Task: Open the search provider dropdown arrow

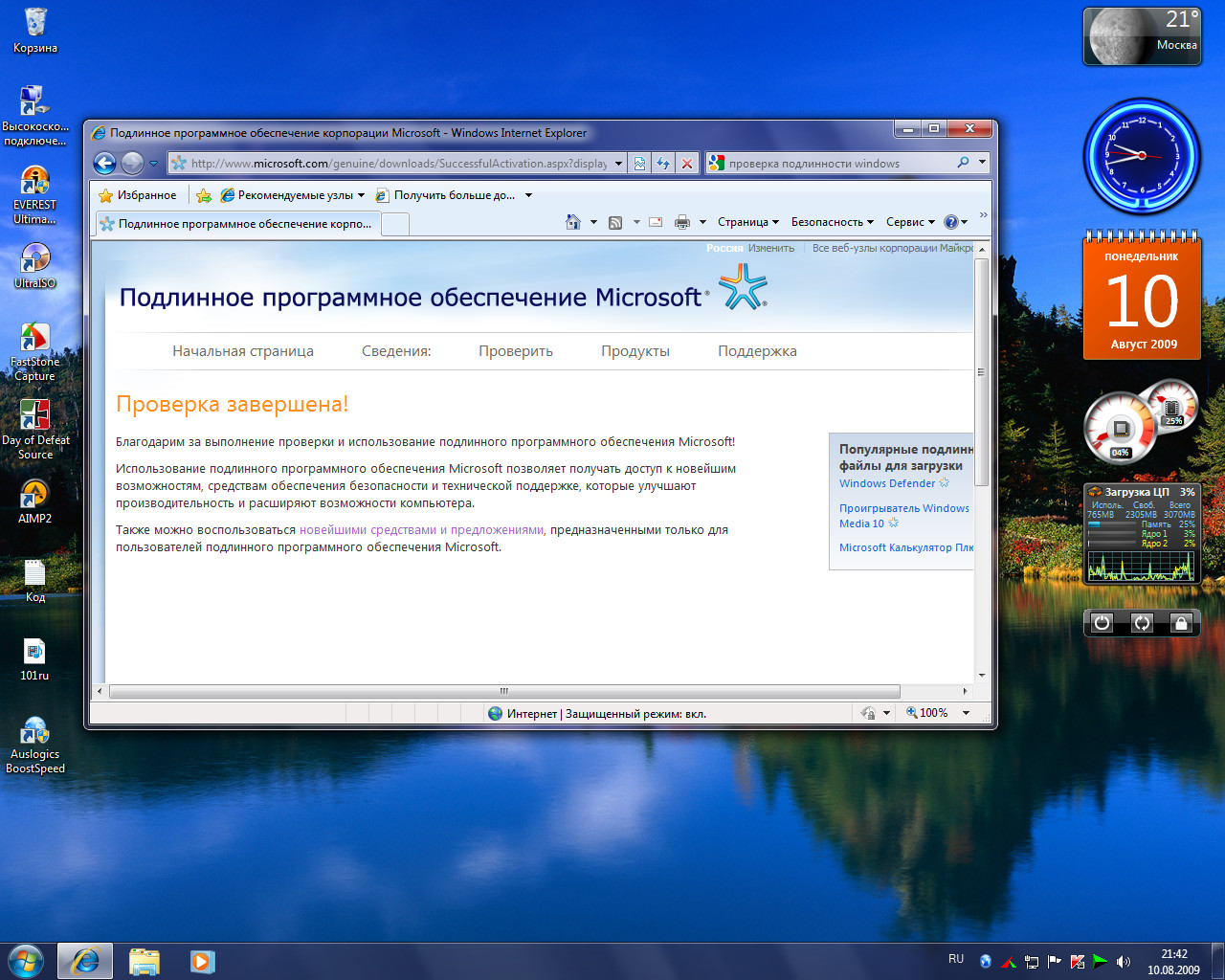Action: pos(982,163)
